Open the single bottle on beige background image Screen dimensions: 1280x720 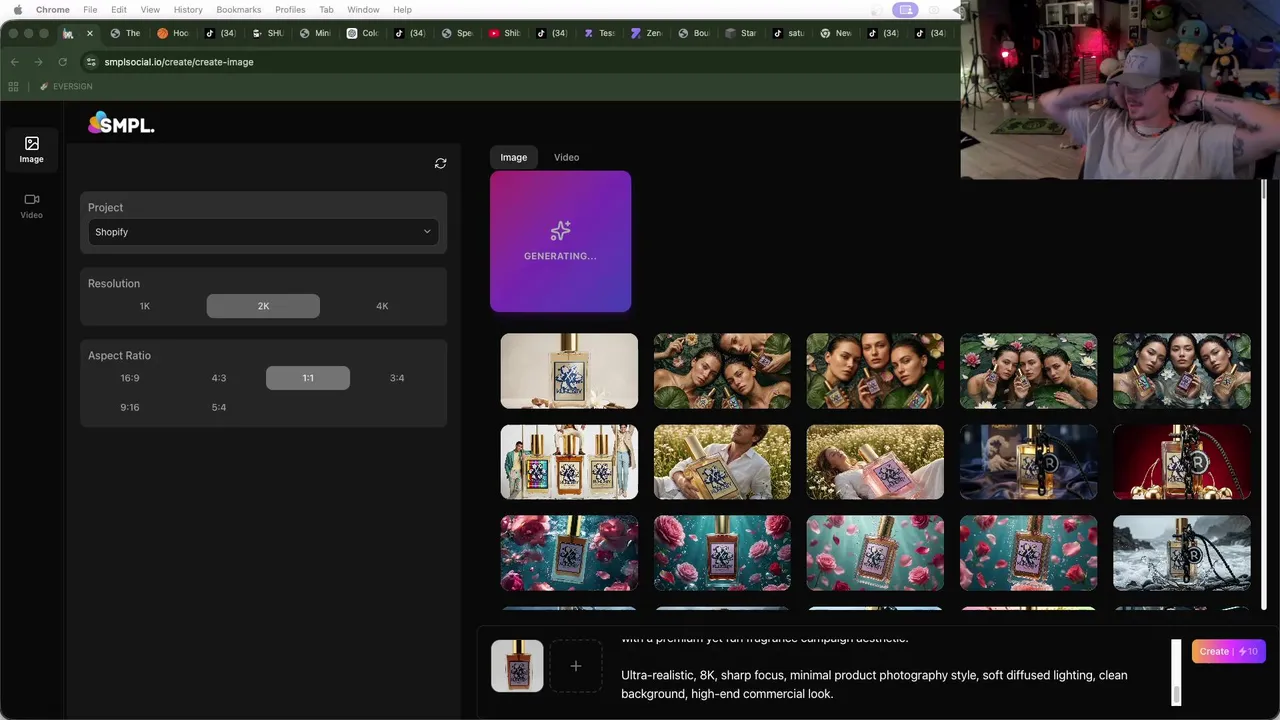click(x=569, y=371)
